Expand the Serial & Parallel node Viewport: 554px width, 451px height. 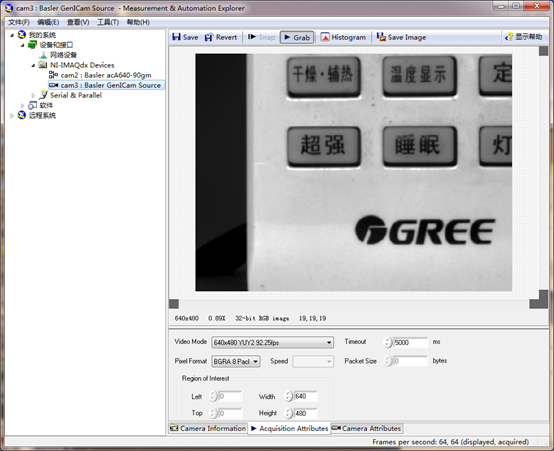click(33, 95)
